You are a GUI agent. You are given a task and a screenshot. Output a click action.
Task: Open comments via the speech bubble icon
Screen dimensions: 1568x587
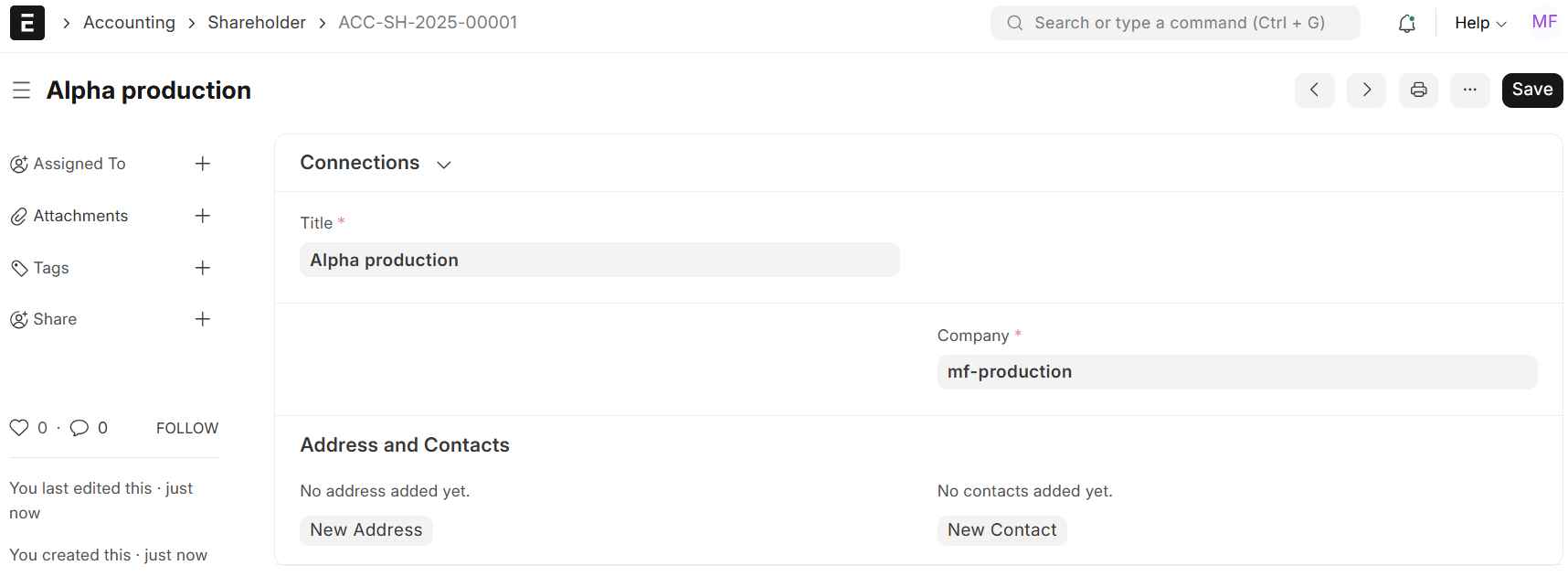[x=79, y=428]
